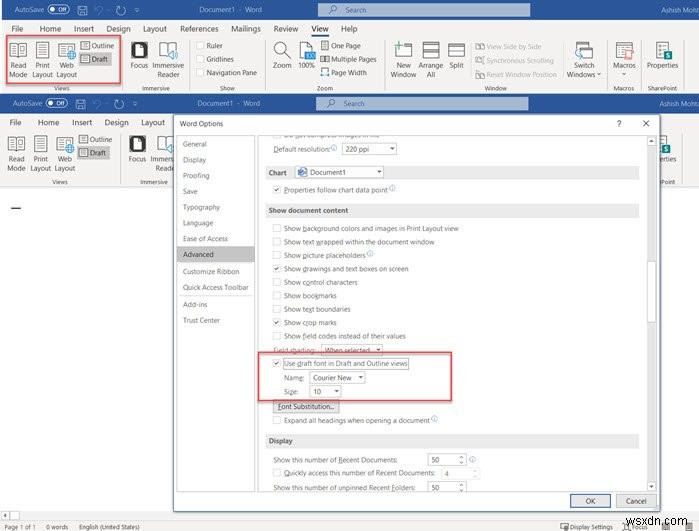Open the Review ribbon tab

pyautogui.click(x=286, y=29)
